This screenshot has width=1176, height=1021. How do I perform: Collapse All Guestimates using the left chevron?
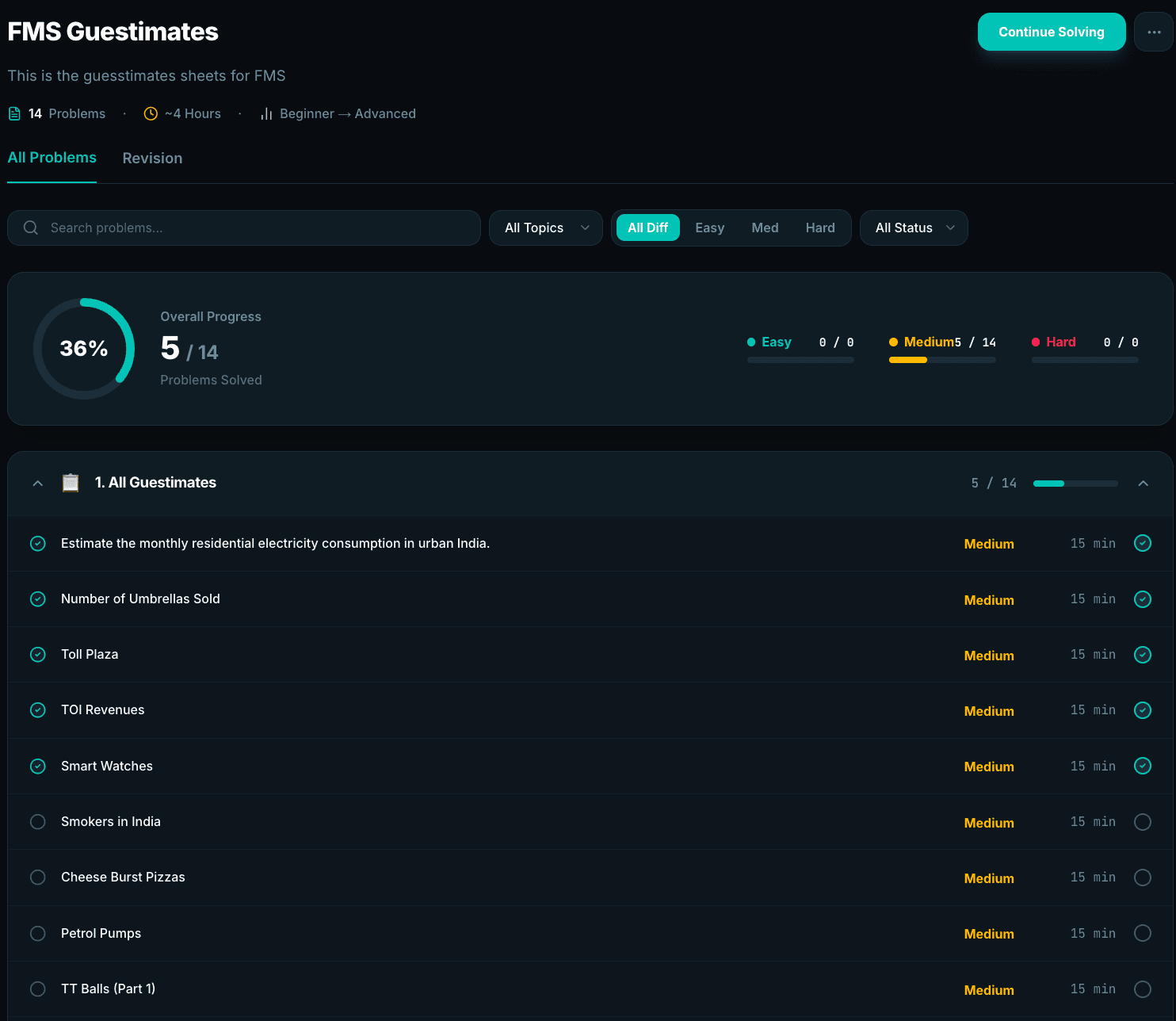coord(38,484)
